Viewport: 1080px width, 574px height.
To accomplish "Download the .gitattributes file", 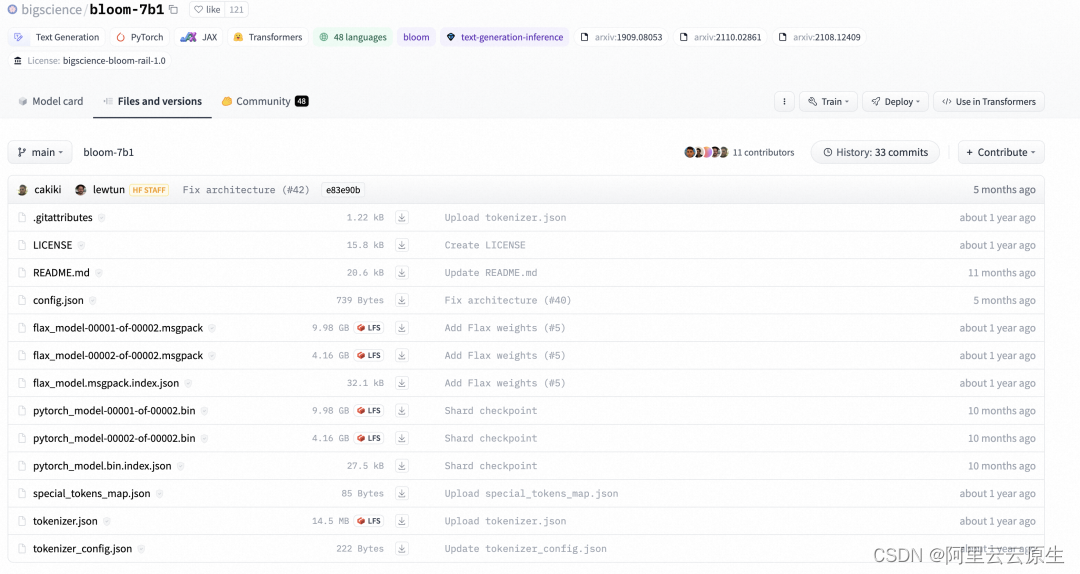I will [402, 218].
